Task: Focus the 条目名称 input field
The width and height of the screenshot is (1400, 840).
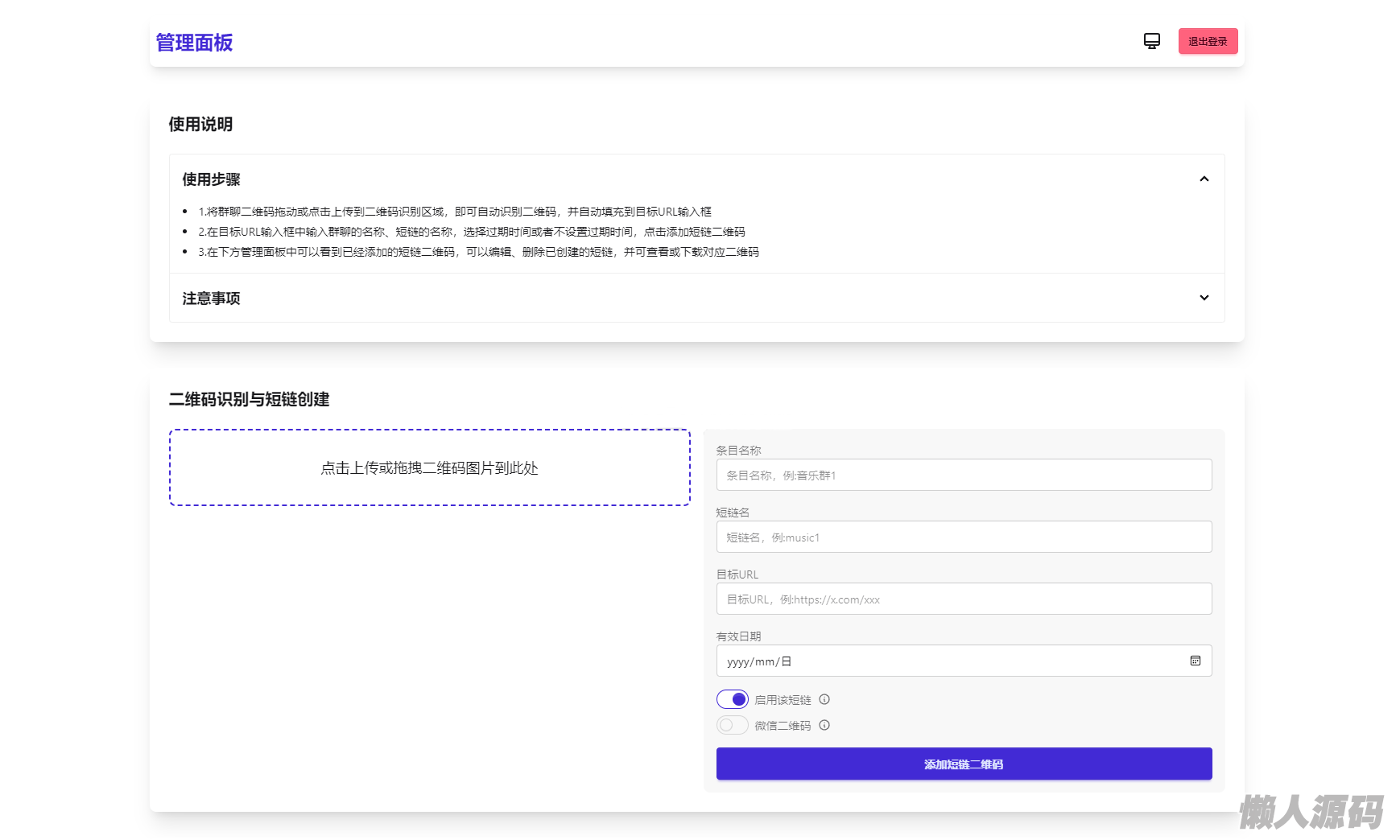Action: 964,475
